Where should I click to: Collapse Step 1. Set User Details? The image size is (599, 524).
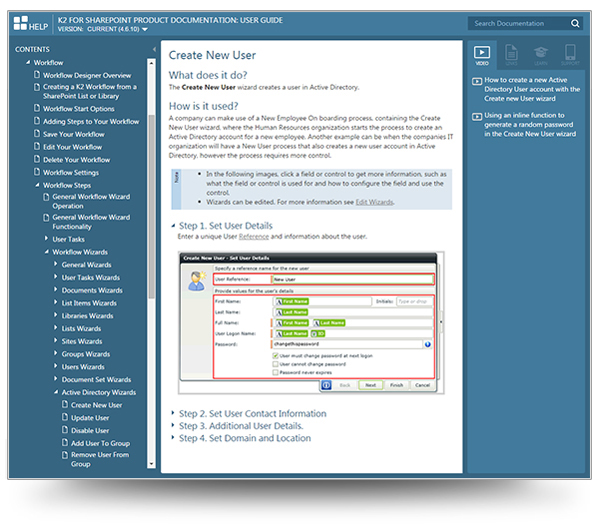pos(173,226)
